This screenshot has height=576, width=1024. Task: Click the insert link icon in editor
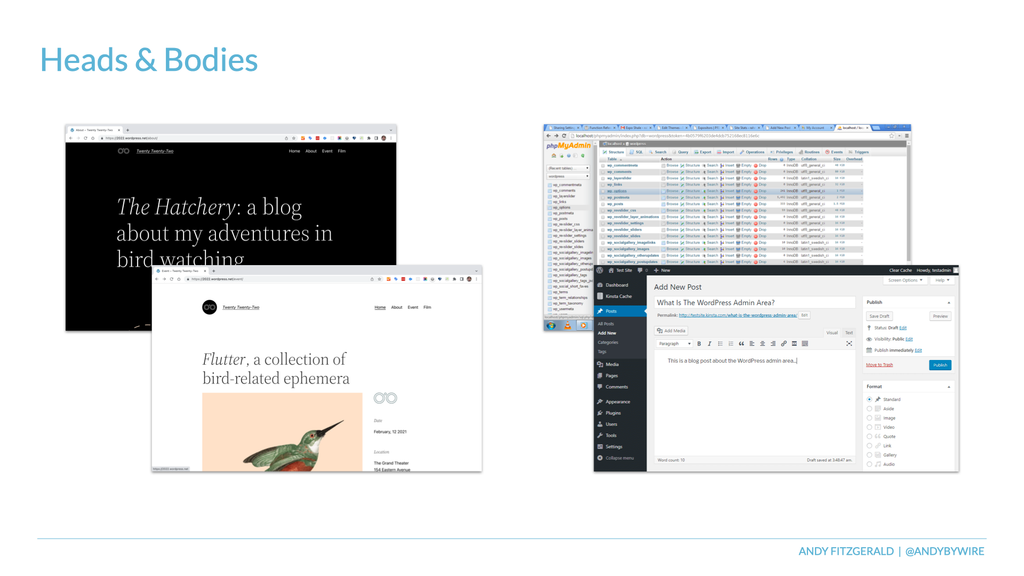tap(784, 344)
